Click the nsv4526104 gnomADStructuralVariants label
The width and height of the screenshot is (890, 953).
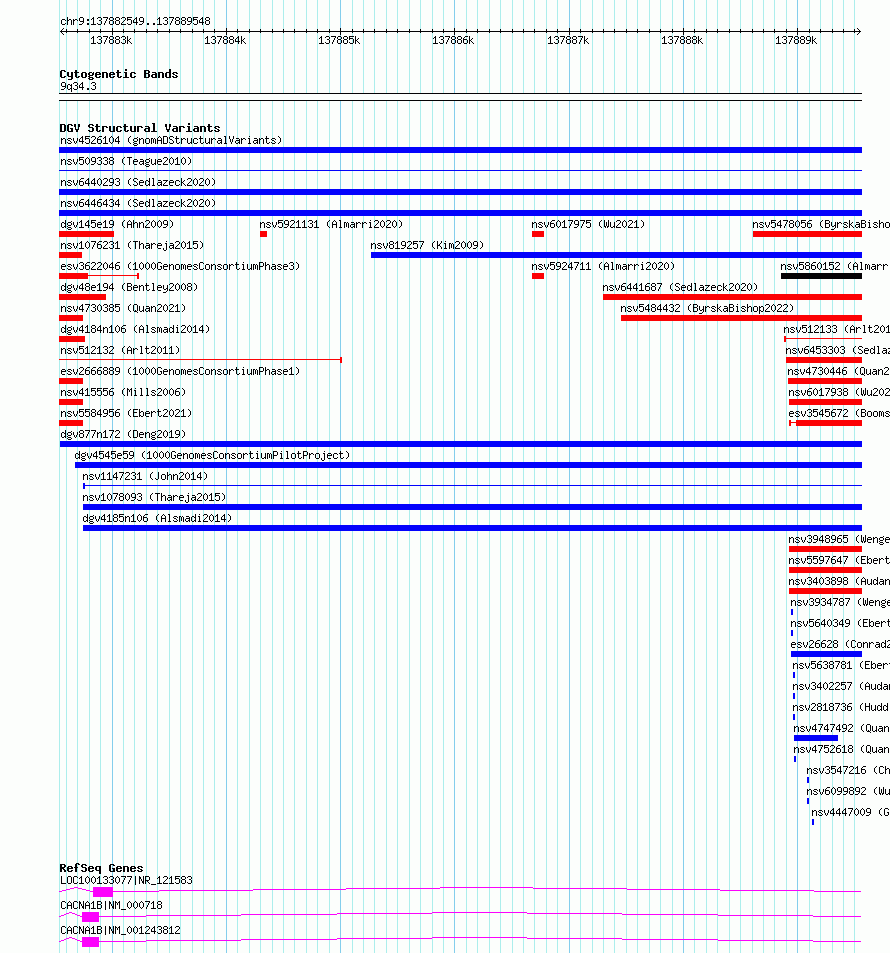[x=171, y=140]
